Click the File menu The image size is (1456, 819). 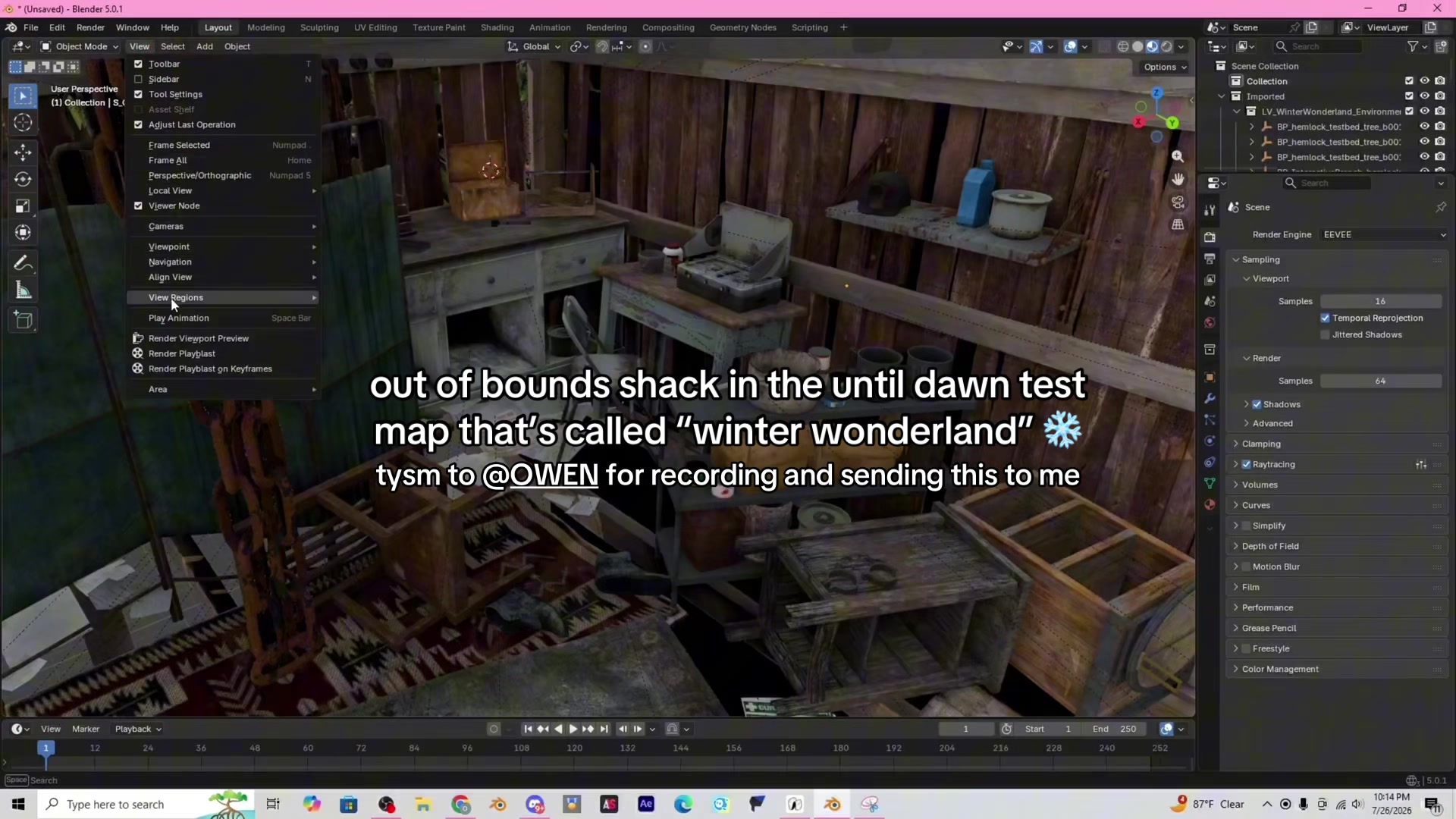click(31, 28)
